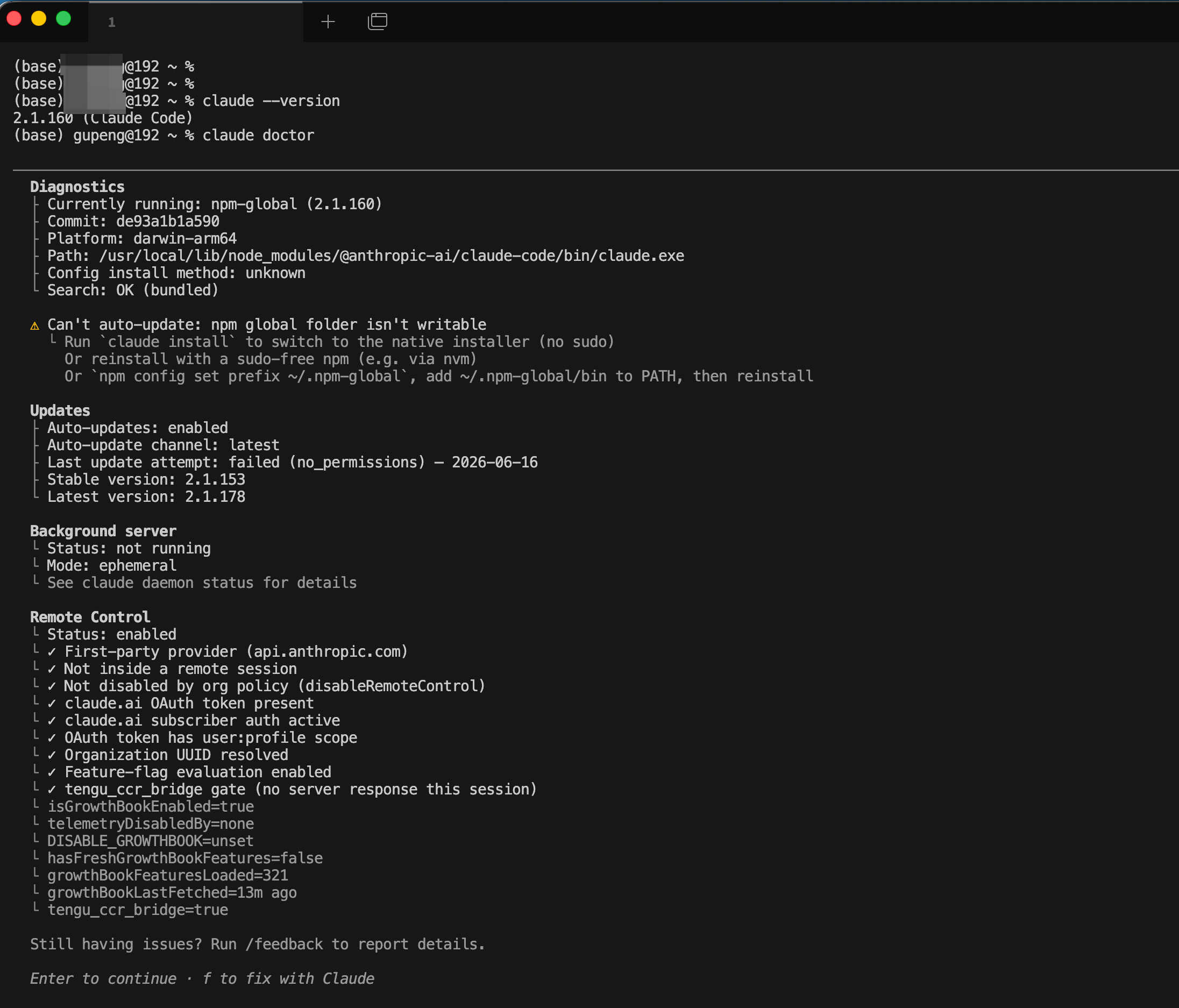The width and height of the screenshot is (1179, 1008).
Task: Select the 'npm config set prefix' suggestion line
Action: point(439,376)
